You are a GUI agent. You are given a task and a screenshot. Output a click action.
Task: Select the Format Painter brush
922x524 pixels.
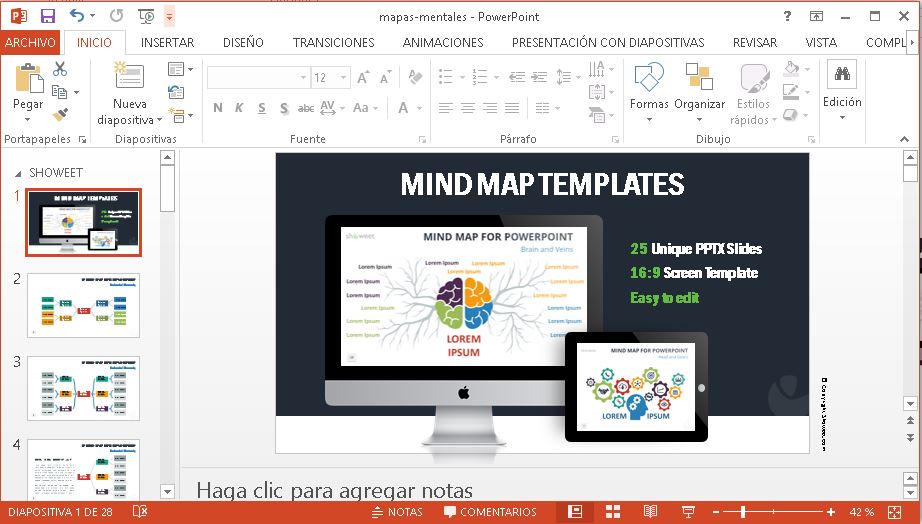click(59, 114)
